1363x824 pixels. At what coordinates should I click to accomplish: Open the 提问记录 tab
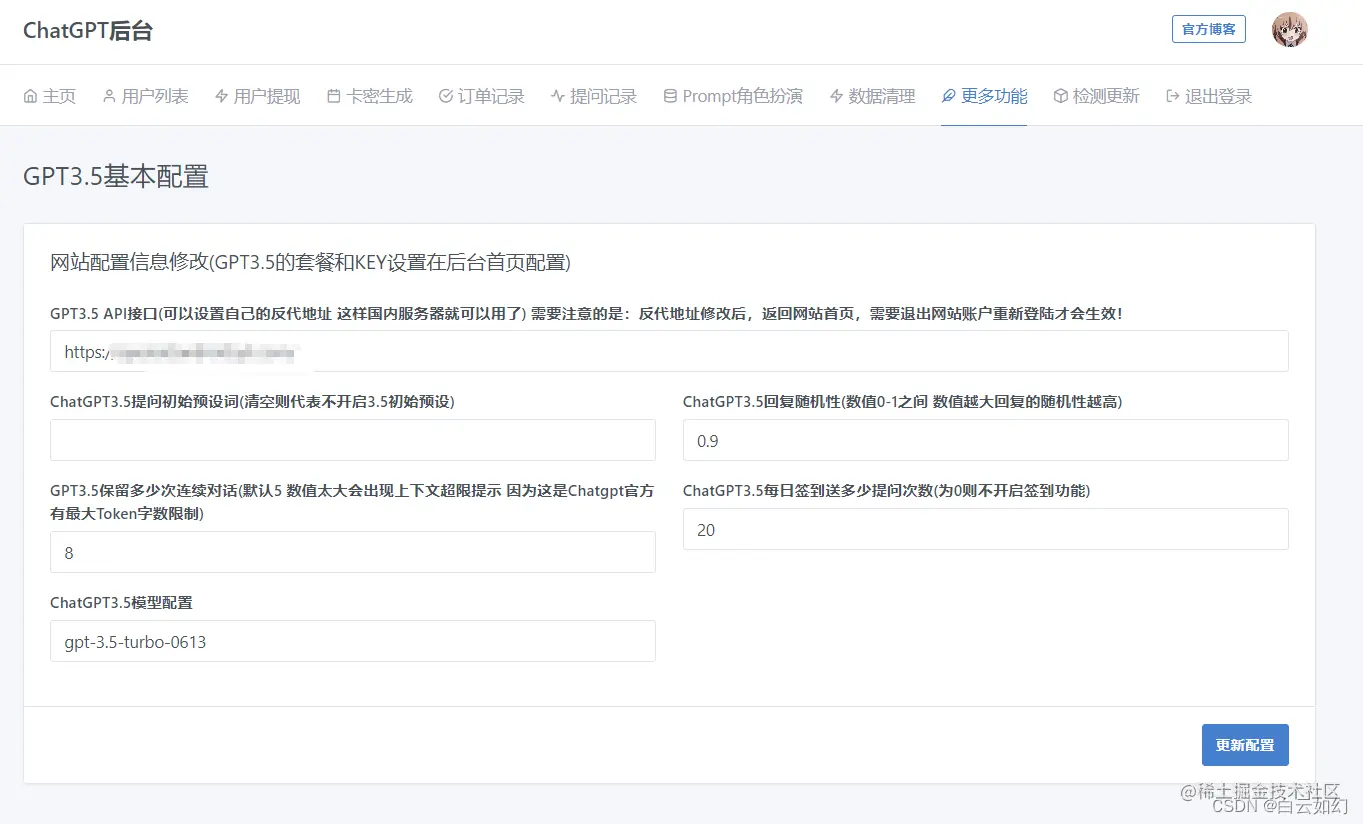coord(594,96)
